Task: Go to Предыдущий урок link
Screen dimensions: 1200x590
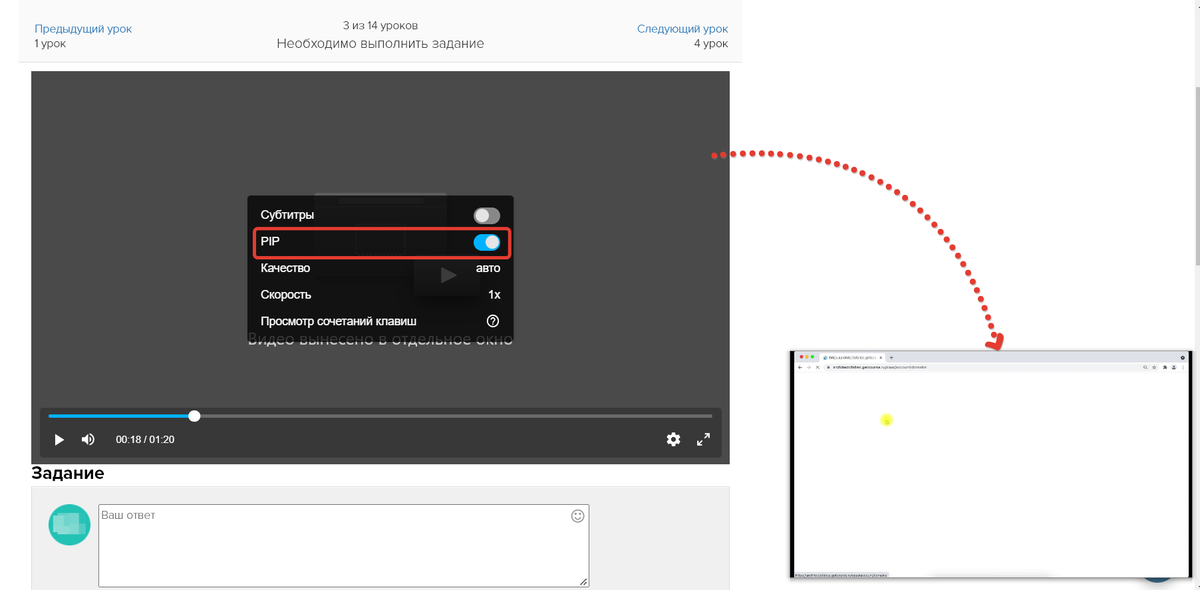Action: tap(83, 29)
